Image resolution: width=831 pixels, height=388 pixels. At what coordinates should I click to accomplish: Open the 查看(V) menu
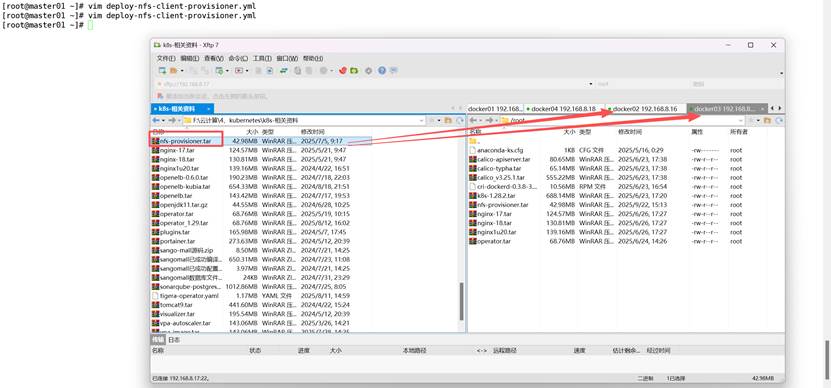click(x=214, y=58)
